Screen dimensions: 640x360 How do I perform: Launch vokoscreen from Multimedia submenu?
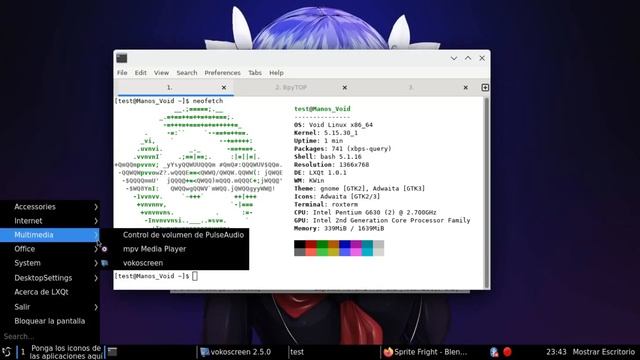click(x=175, y=263)
